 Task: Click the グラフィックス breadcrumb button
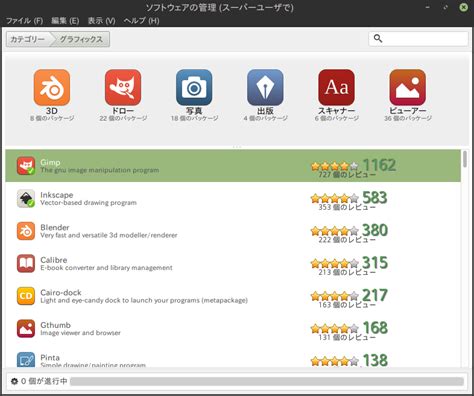[x=82, y=39]
